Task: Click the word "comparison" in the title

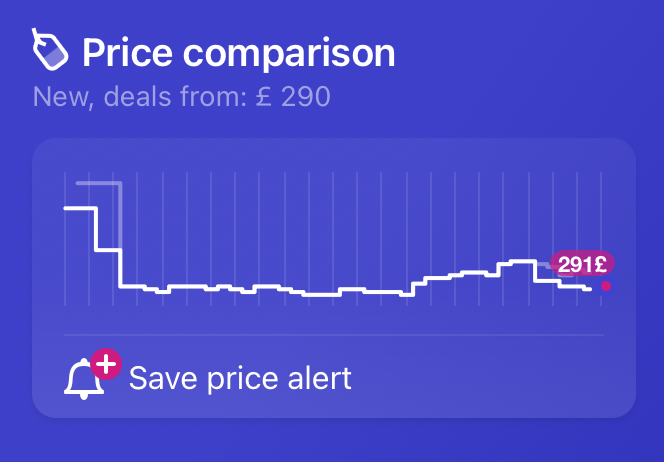Action: [290, 52]
